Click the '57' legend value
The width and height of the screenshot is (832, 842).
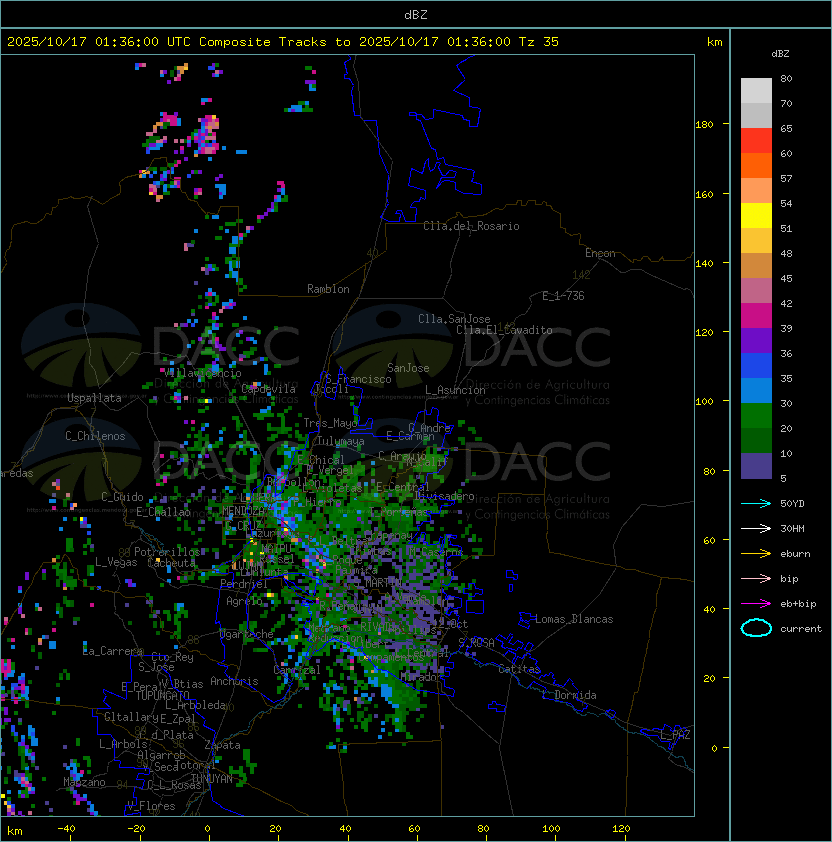[786, 178]
